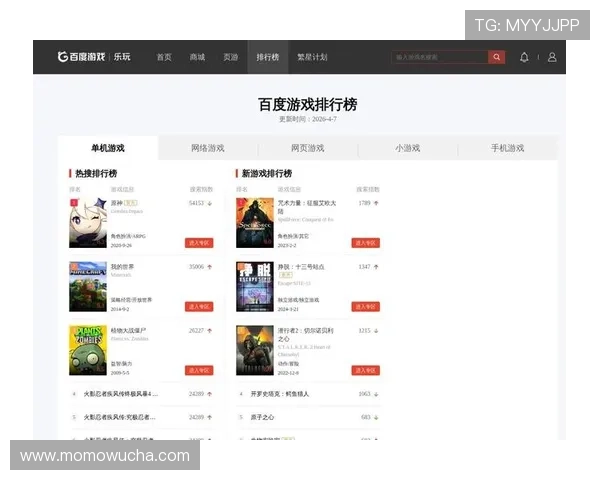The height and width of the screenshot is (480, 600).
Task: Go to 首页 in navigation bar
Action: [x=164, y=57]
